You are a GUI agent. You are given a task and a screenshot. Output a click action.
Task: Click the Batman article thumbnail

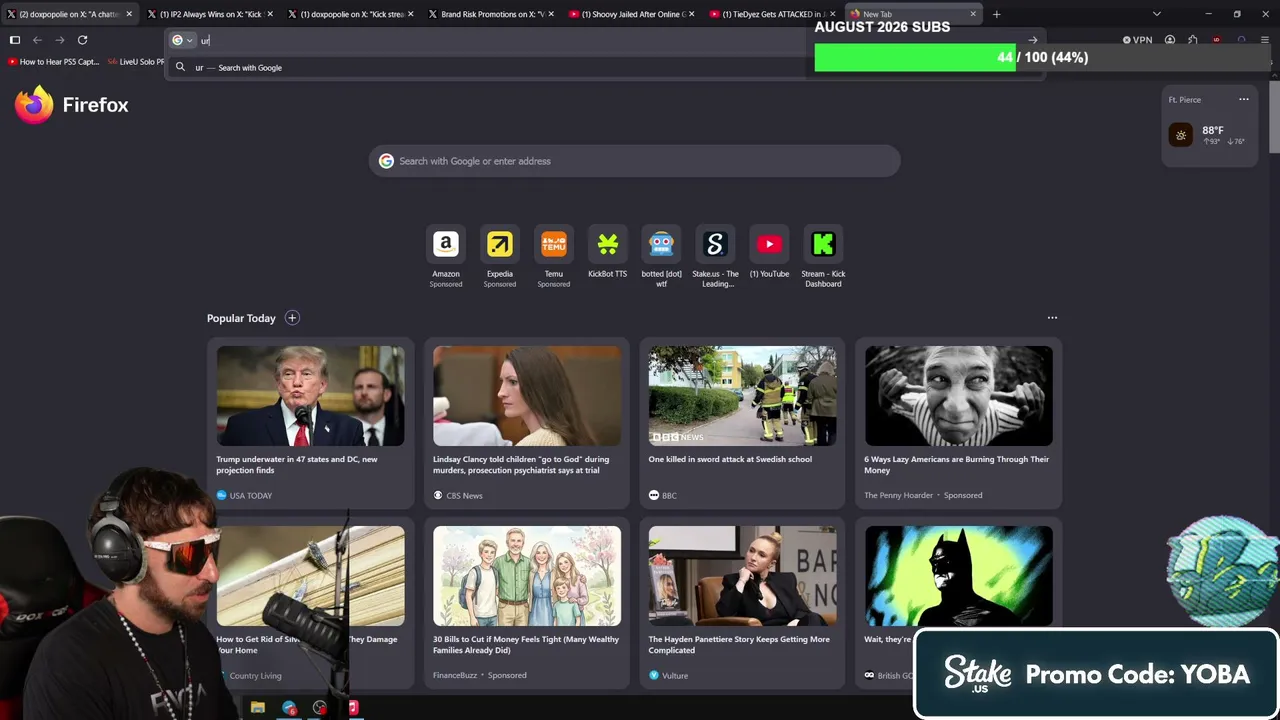tap(959, 576)
